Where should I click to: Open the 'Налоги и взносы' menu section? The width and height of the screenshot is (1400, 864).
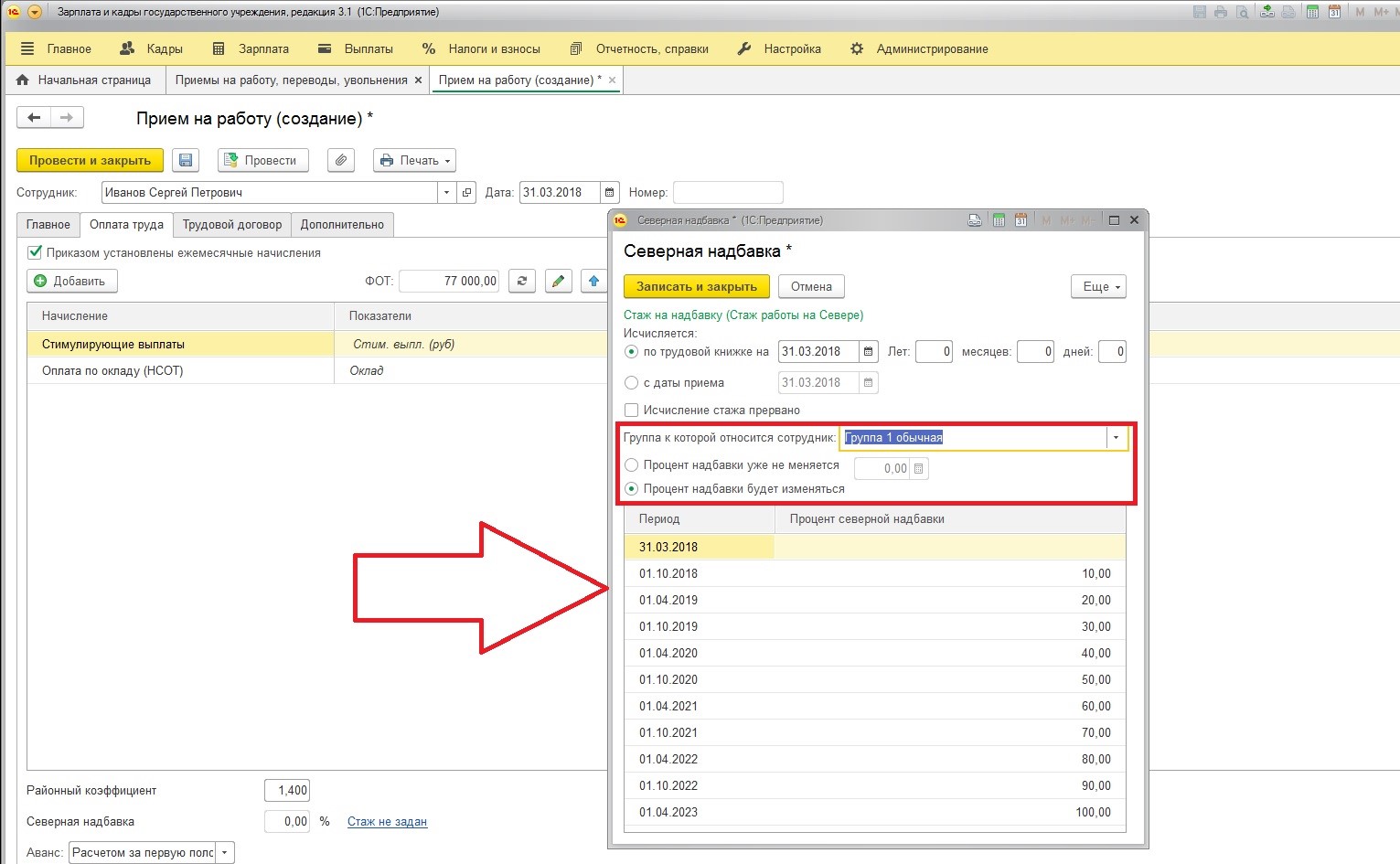pyautogui.click(x=481, y=48)
